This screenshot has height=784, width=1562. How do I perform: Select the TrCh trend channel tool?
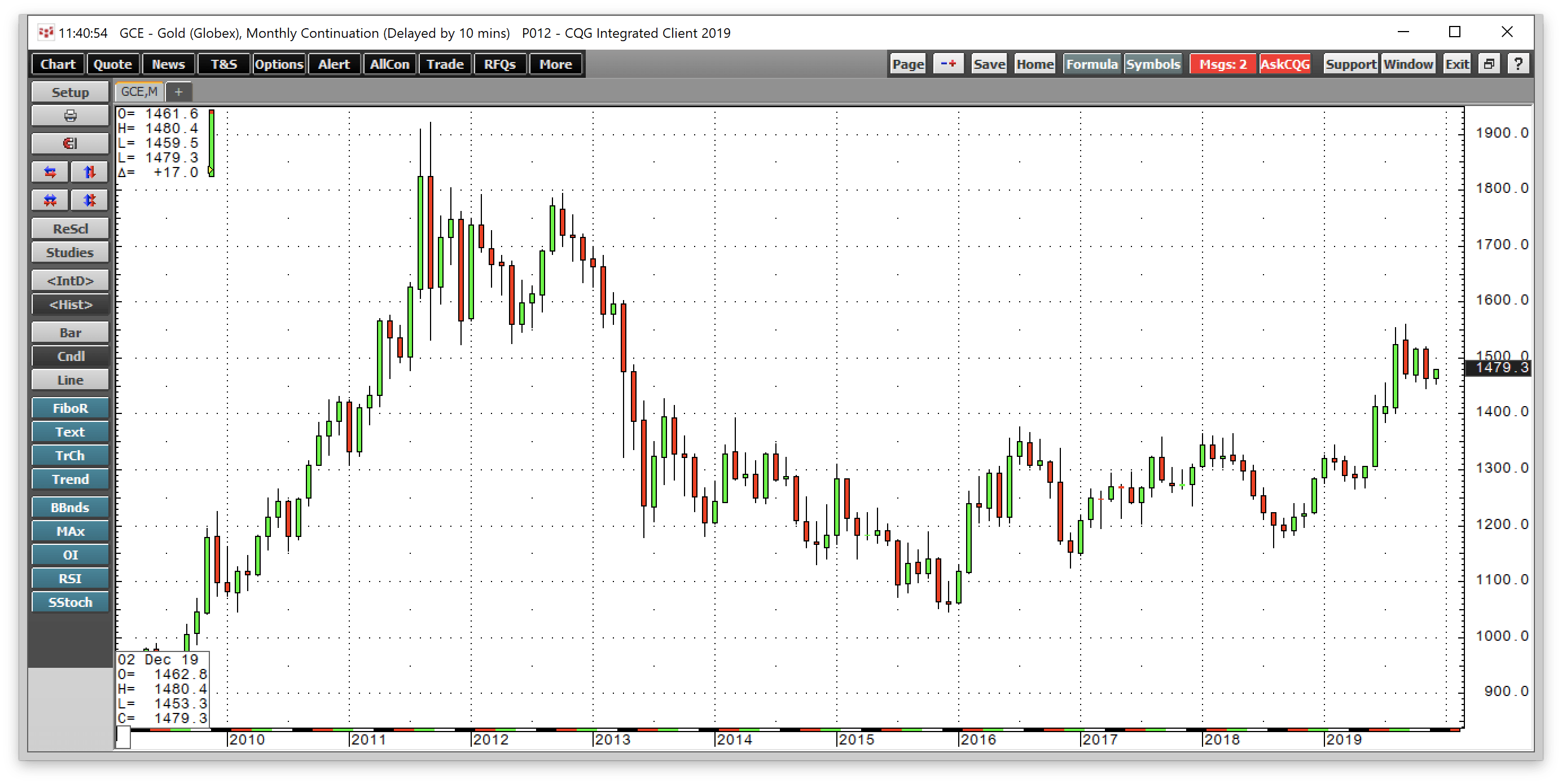coord(71,456)
